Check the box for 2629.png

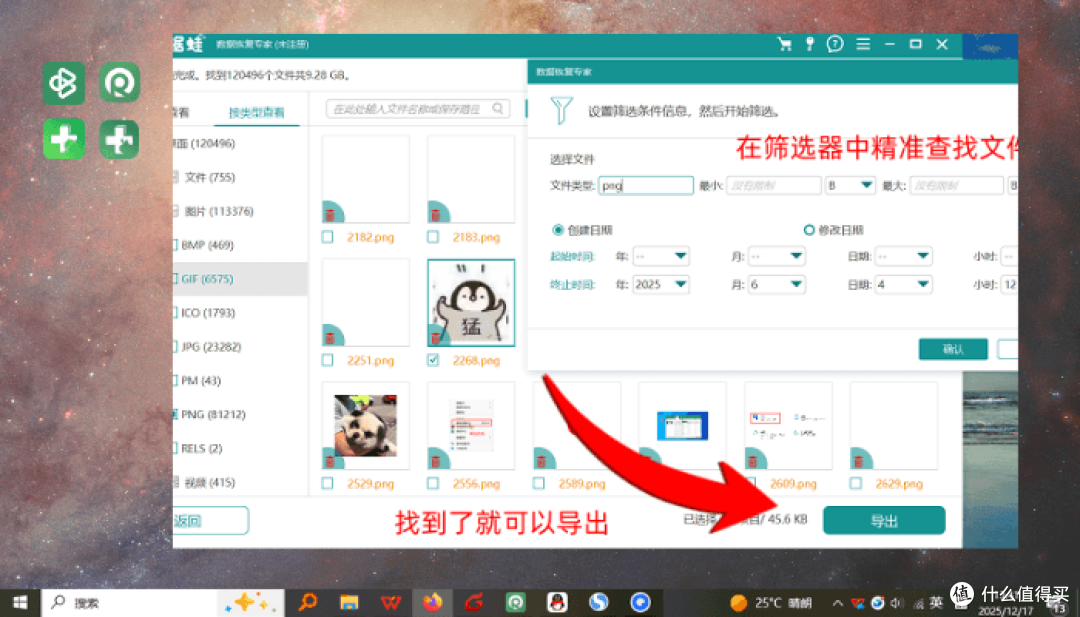(x=855, y=483)
